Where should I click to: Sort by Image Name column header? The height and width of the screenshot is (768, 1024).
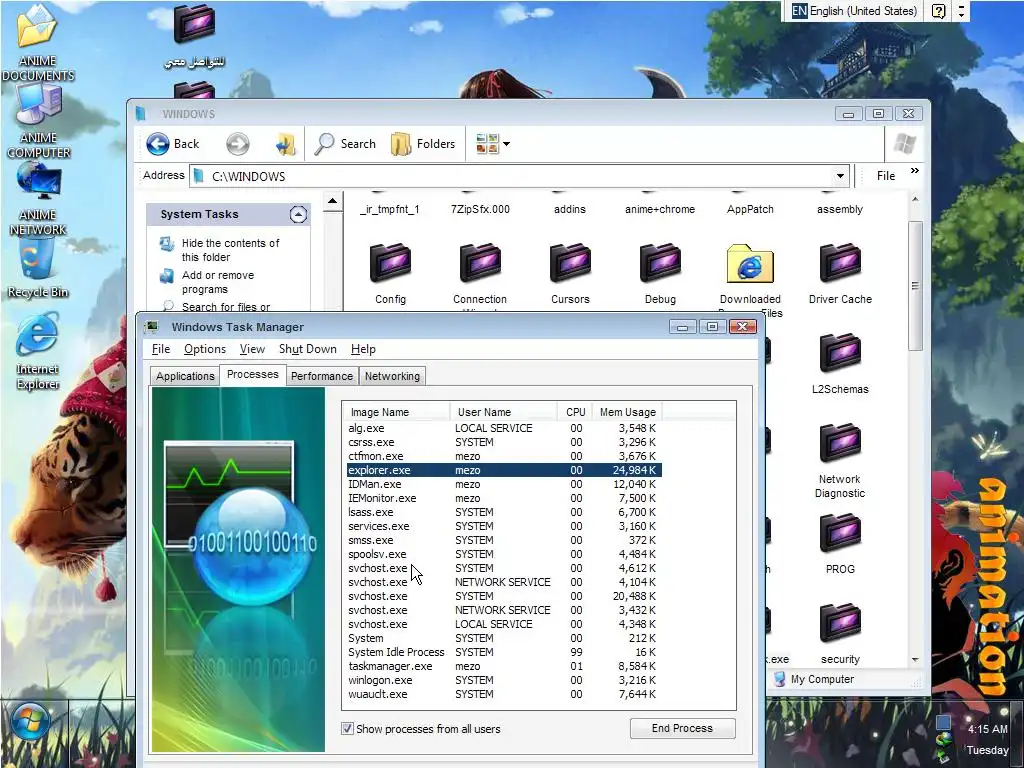click(x=396, y=412)
